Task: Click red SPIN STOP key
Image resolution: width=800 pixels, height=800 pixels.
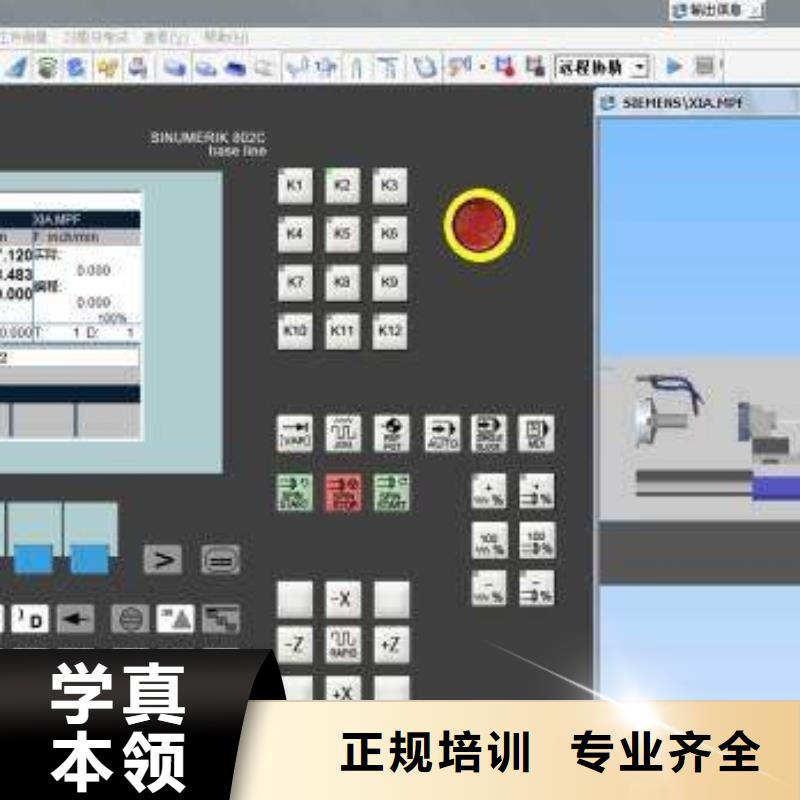Action: click(x=343, y=492)
